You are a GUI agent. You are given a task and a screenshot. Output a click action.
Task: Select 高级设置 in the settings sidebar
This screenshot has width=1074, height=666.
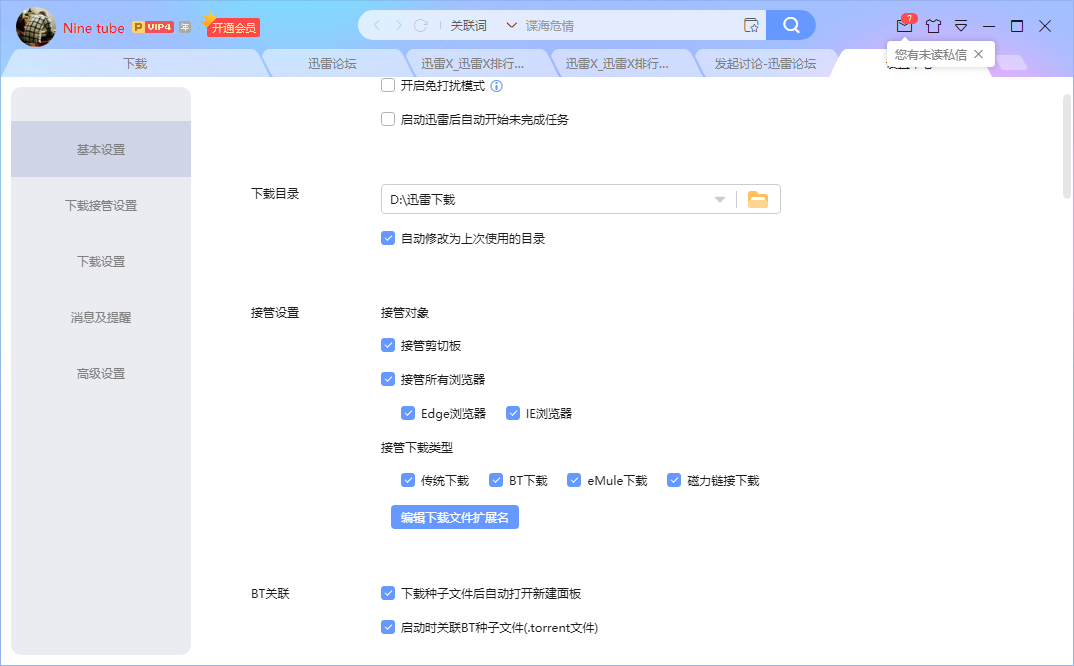pos(100,373)
